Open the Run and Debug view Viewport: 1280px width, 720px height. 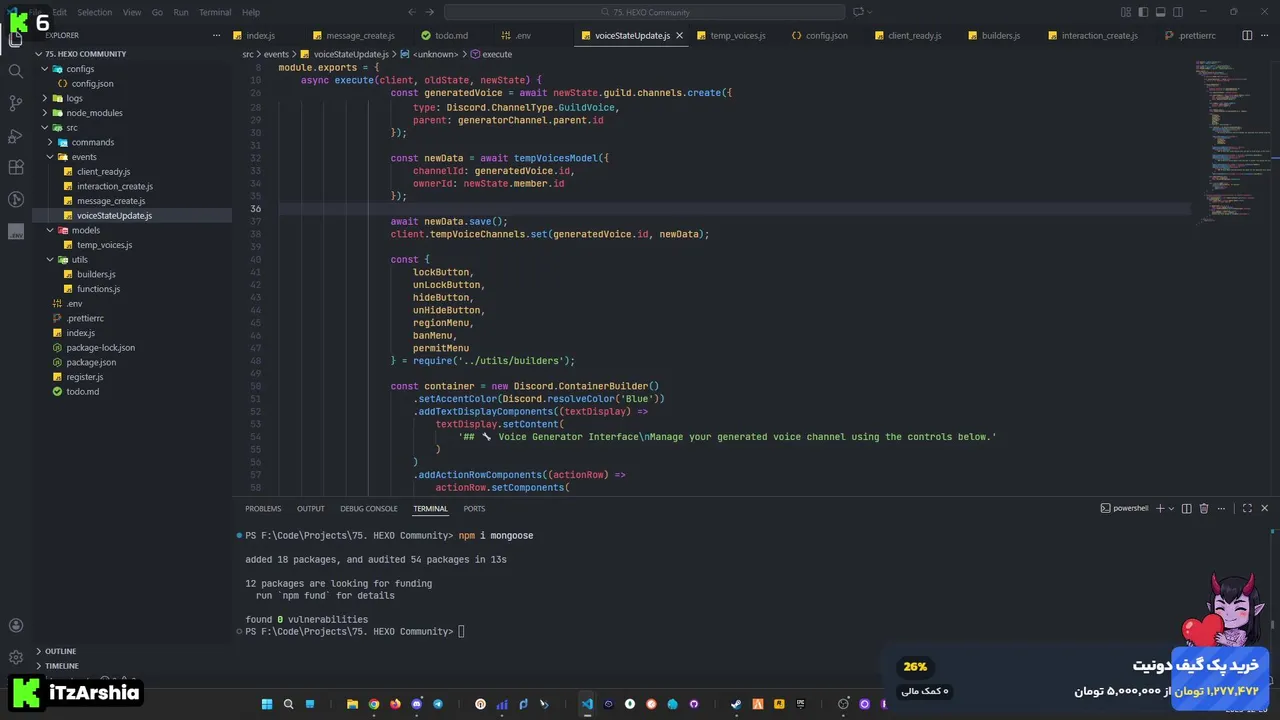[x=15, y=135]
